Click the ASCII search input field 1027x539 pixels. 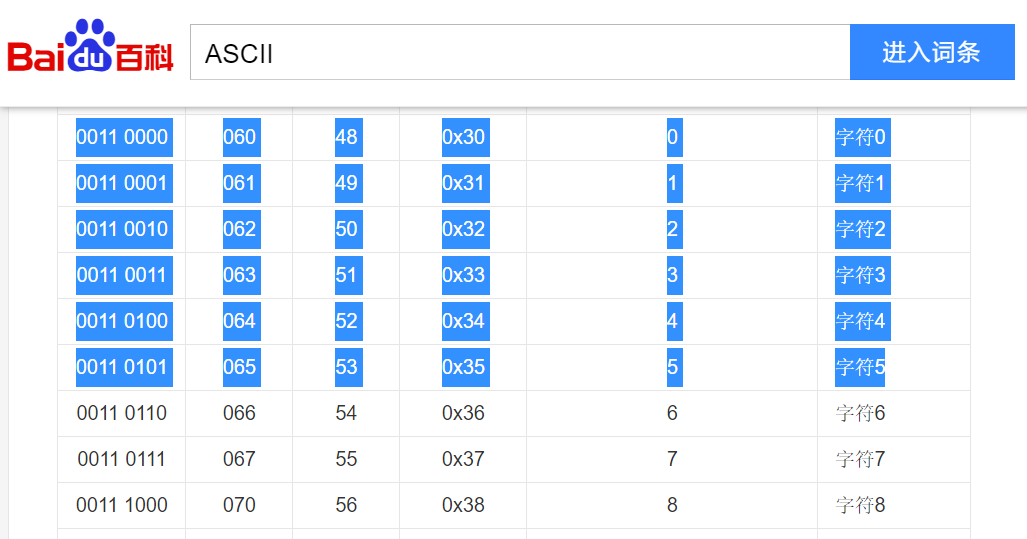pyautogui.click(x=520, y=52)
